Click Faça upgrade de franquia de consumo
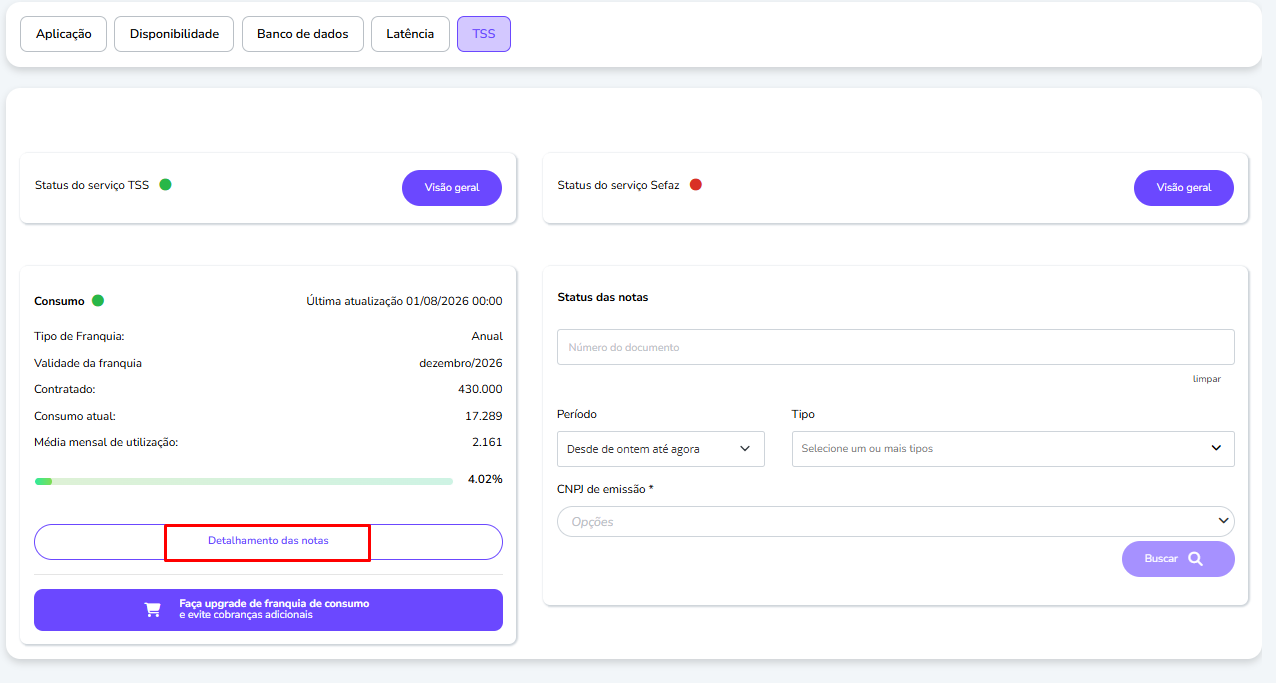 [268, 610]
